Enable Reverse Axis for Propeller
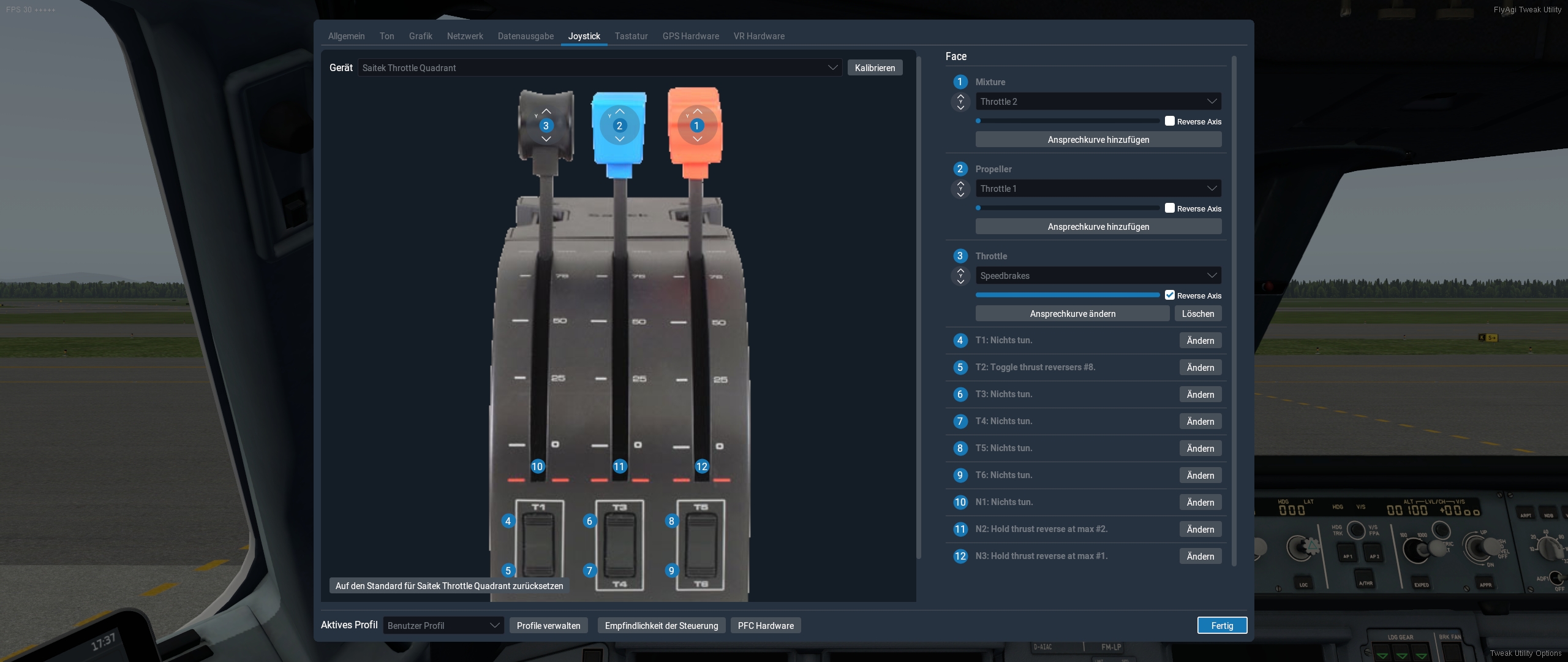This screenshot has height=662, width=1568. pos(1170,208)
